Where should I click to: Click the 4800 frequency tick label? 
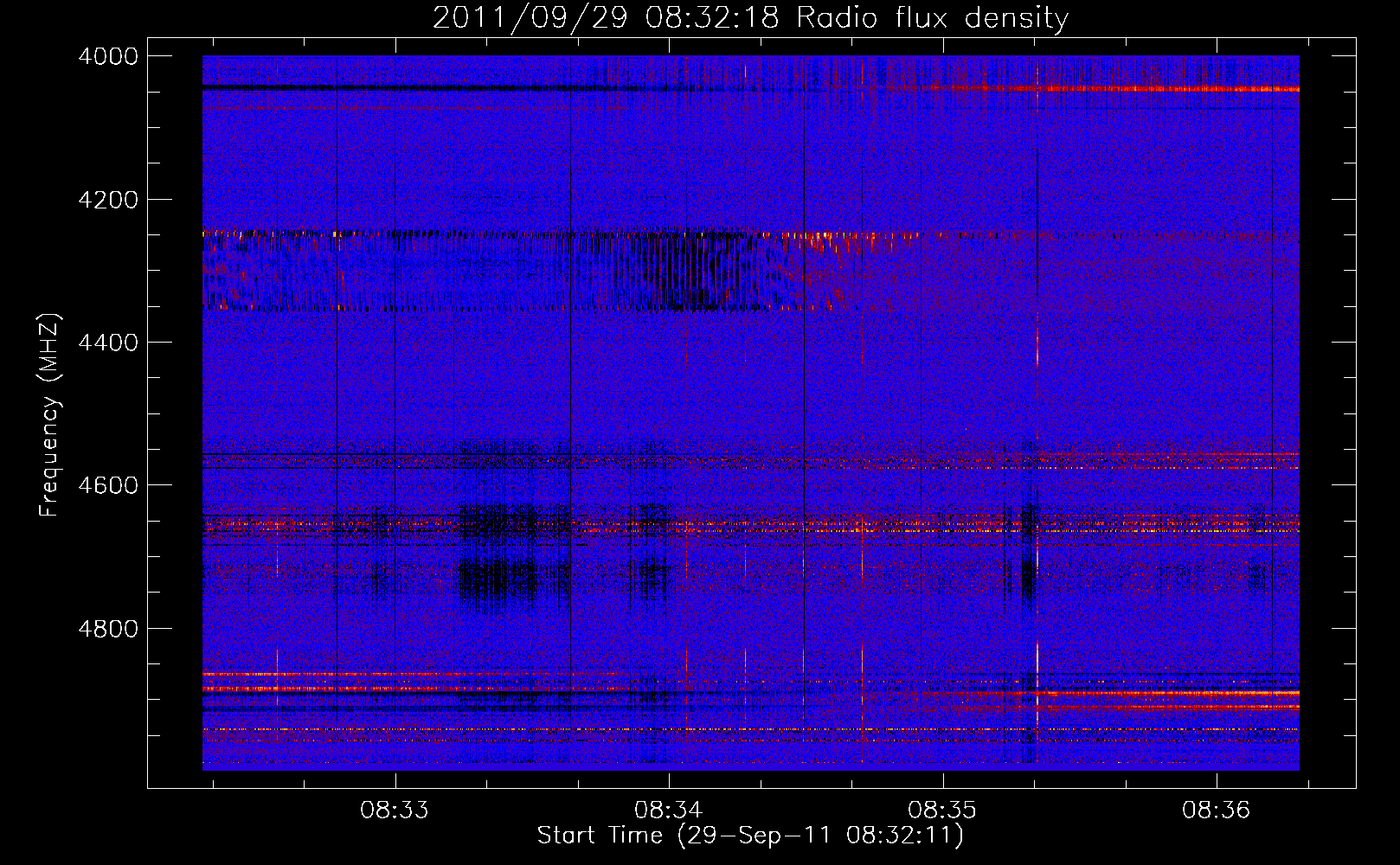108,629
